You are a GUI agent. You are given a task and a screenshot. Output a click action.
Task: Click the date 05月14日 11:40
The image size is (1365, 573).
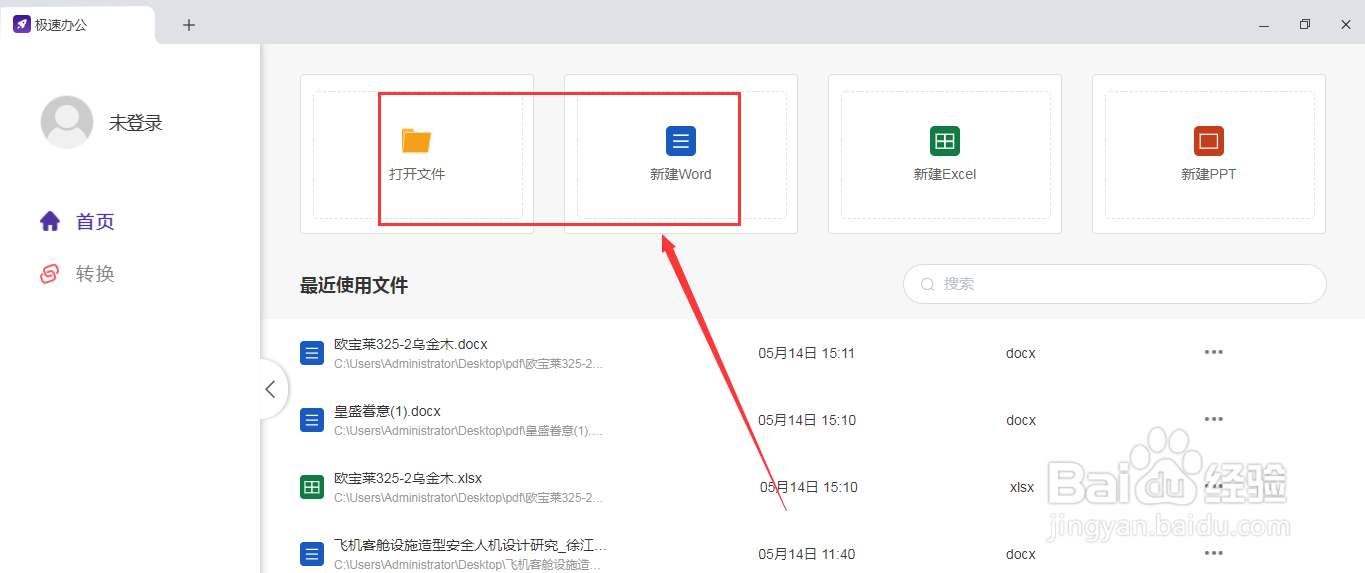click(807, 554)
